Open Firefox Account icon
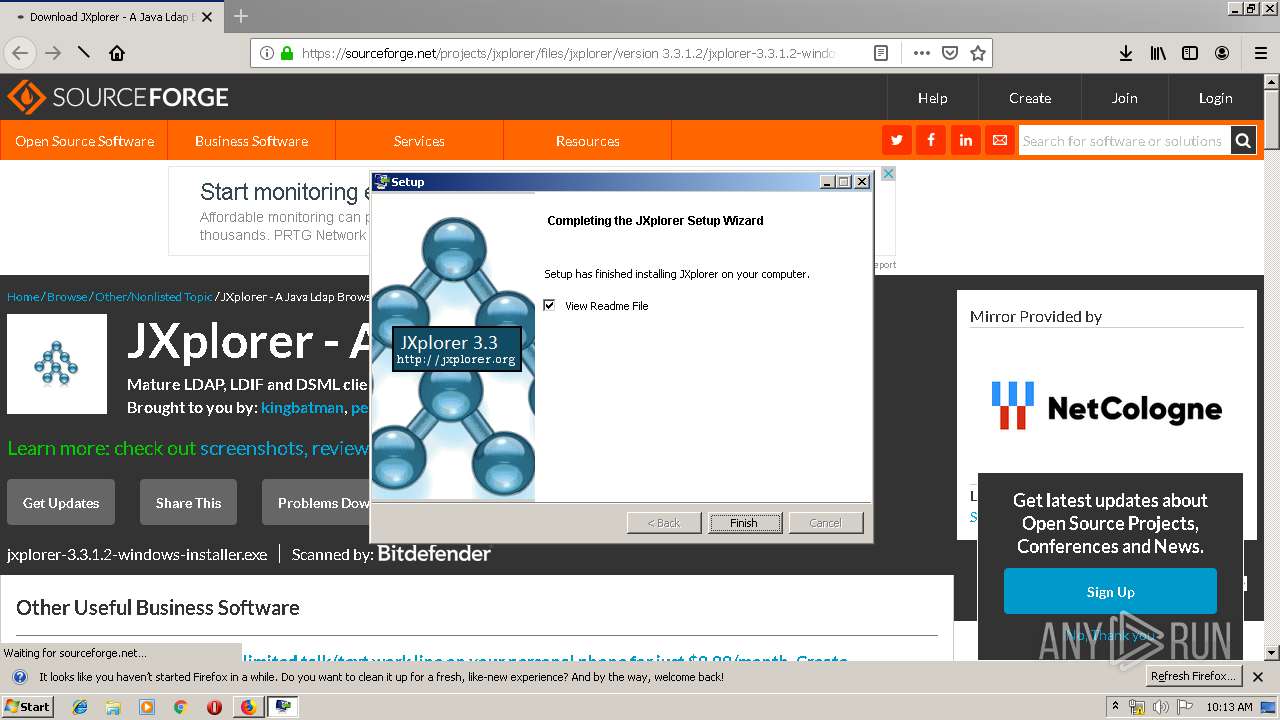The width and height of the screenshot is (1280, 720). (1222, 53)
